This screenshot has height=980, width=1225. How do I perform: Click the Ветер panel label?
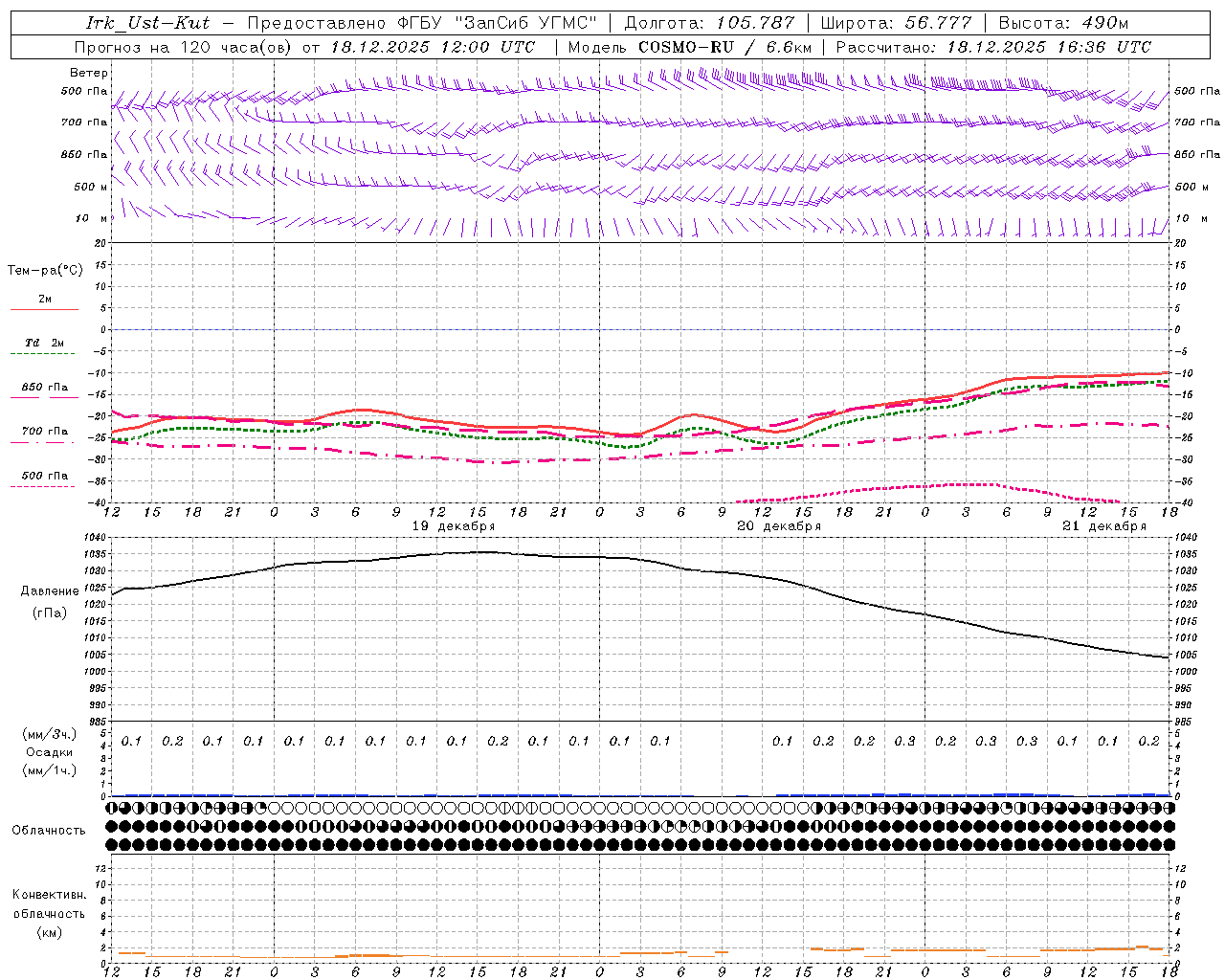coord(89,73)
